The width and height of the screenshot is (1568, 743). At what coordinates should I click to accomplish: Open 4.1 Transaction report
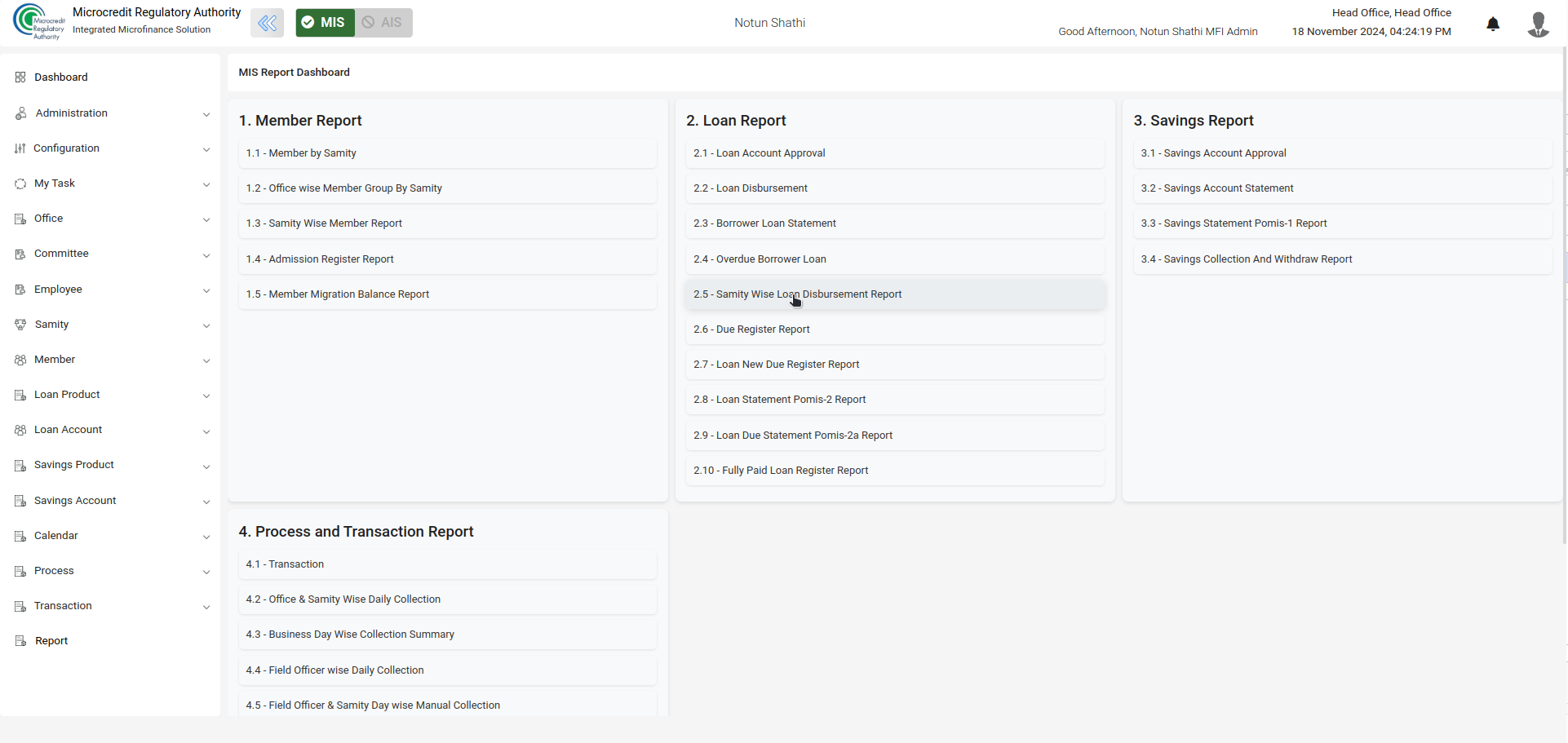tap(447, 564)
